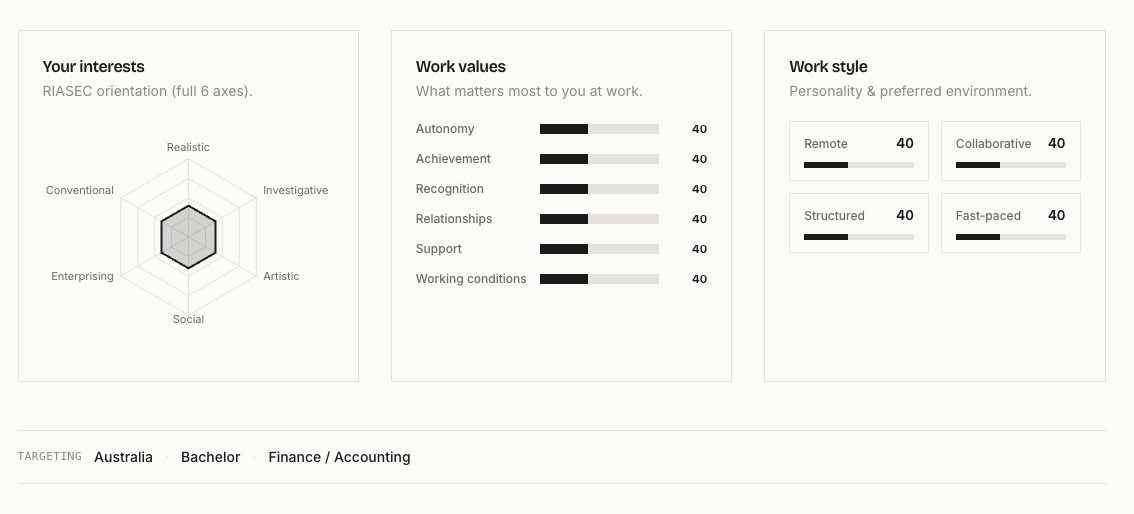The width and height of the screenshot is (1134, 514).
Task: Click the Relationships value bar
Action: pos(599,219)
